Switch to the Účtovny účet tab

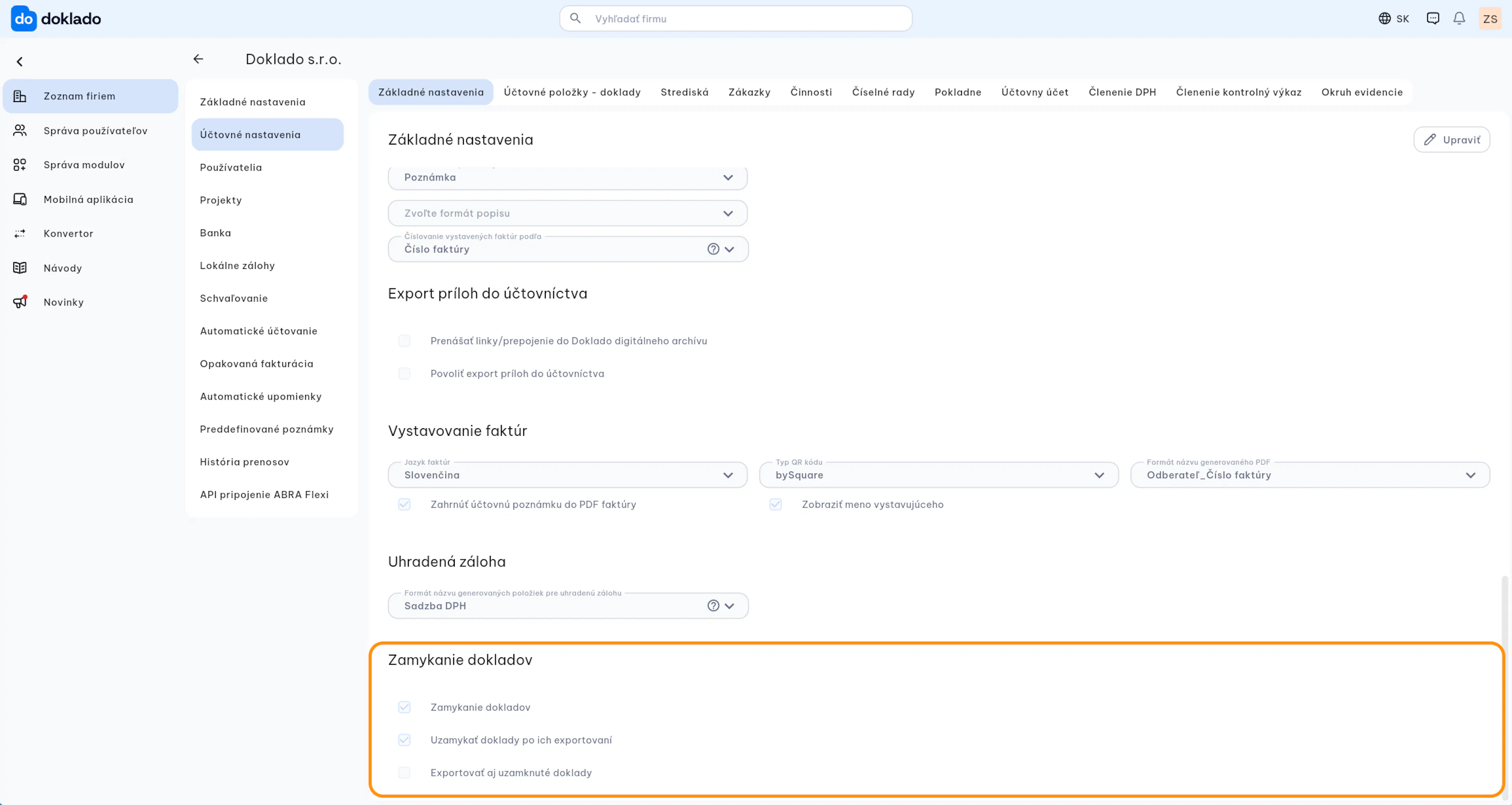tap(1035, 92)
